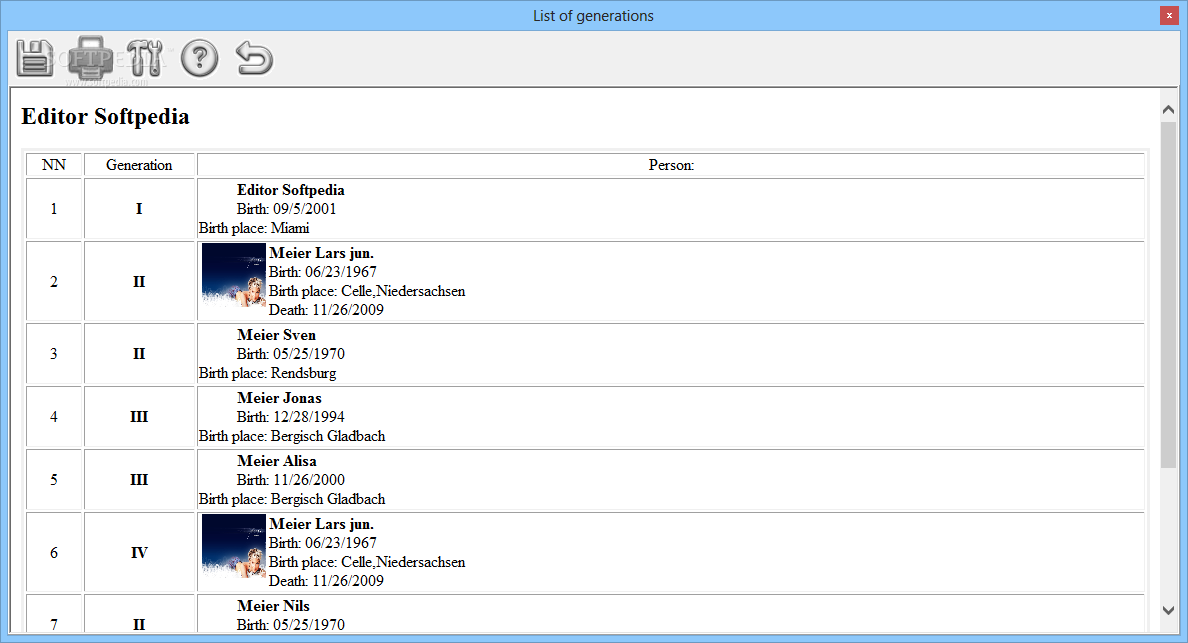
Task: Click the 'Generation' column header
Action: (x=139, y=165)
